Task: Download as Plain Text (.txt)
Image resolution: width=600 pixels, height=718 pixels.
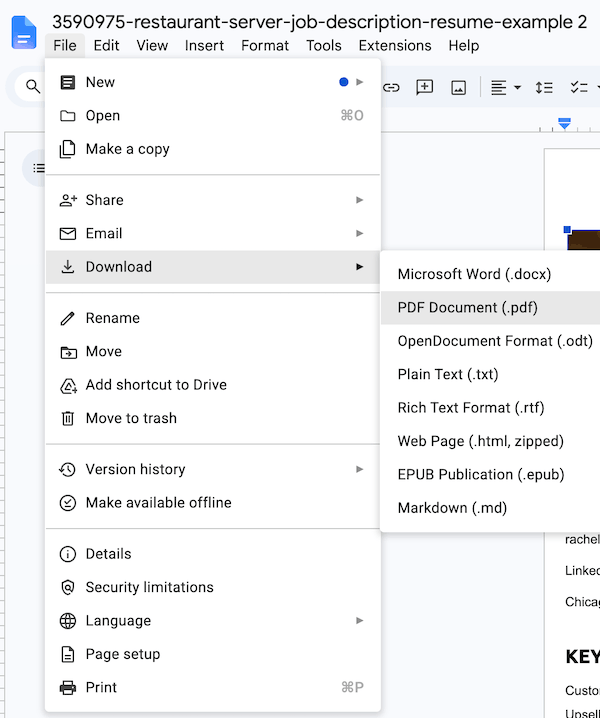Action: tap(491, 375)
